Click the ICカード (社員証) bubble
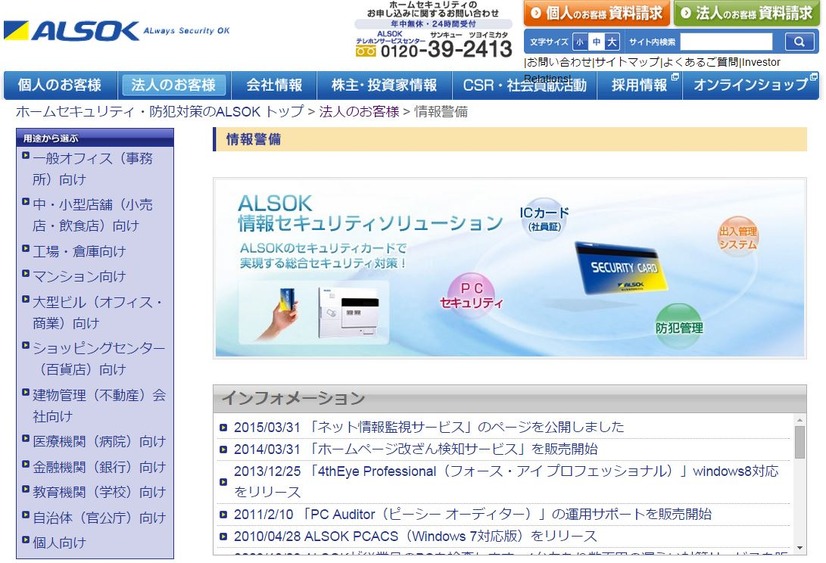Image resolution: width=826 pixels, height=563 pixels. 544,219
